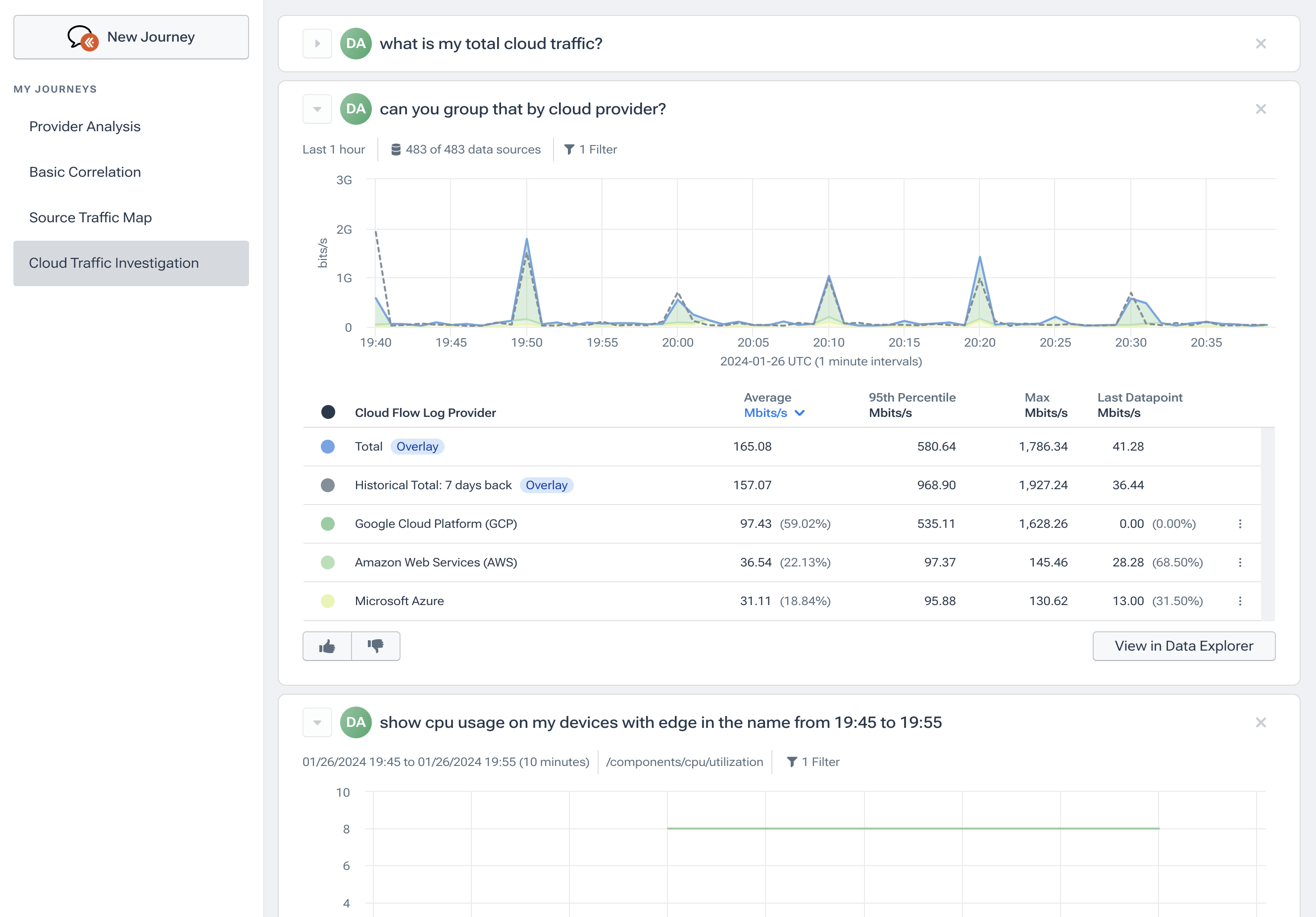Open the 1 Filter funnel in the cpu usage card
Viewport: 1316px width, 917px height.
click(813, 762)
